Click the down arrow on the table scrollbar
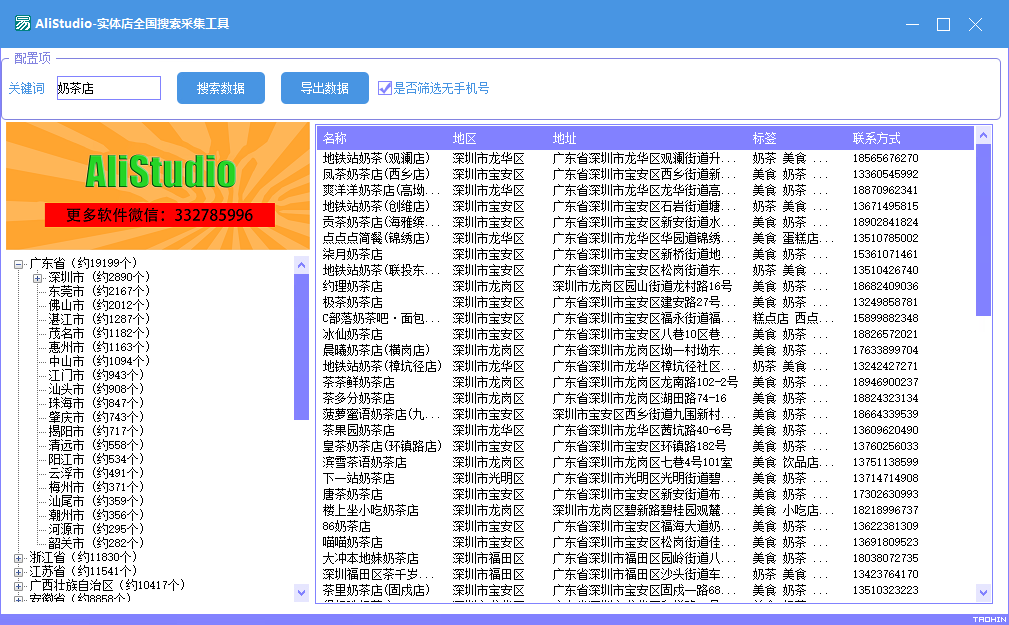 [x=983, y=591]
